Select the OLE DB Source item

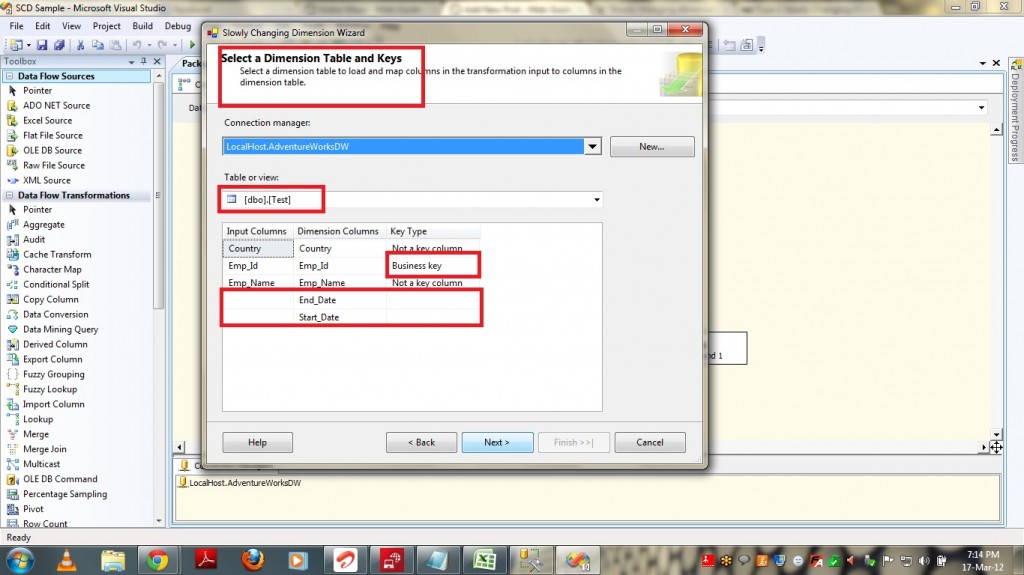[x=52, y=150]
